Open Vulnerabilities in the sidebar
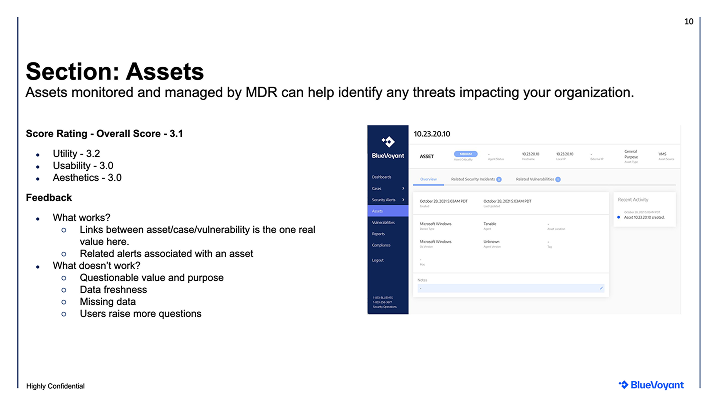 pyautogui.click(x=383, y=223)
